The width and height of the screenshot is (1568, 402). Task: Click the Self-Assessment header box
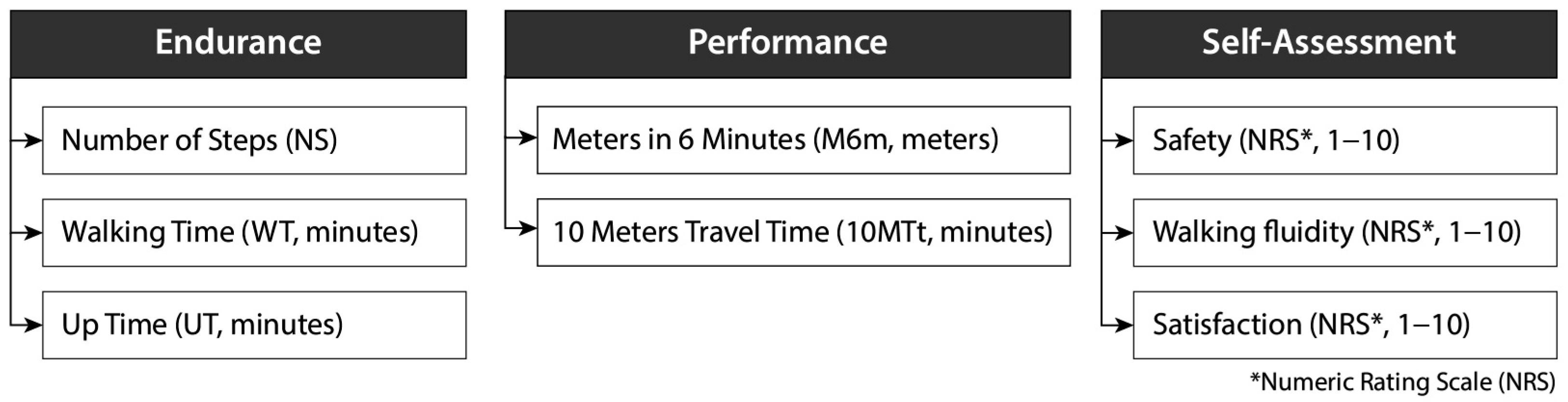pos(1329,44)
